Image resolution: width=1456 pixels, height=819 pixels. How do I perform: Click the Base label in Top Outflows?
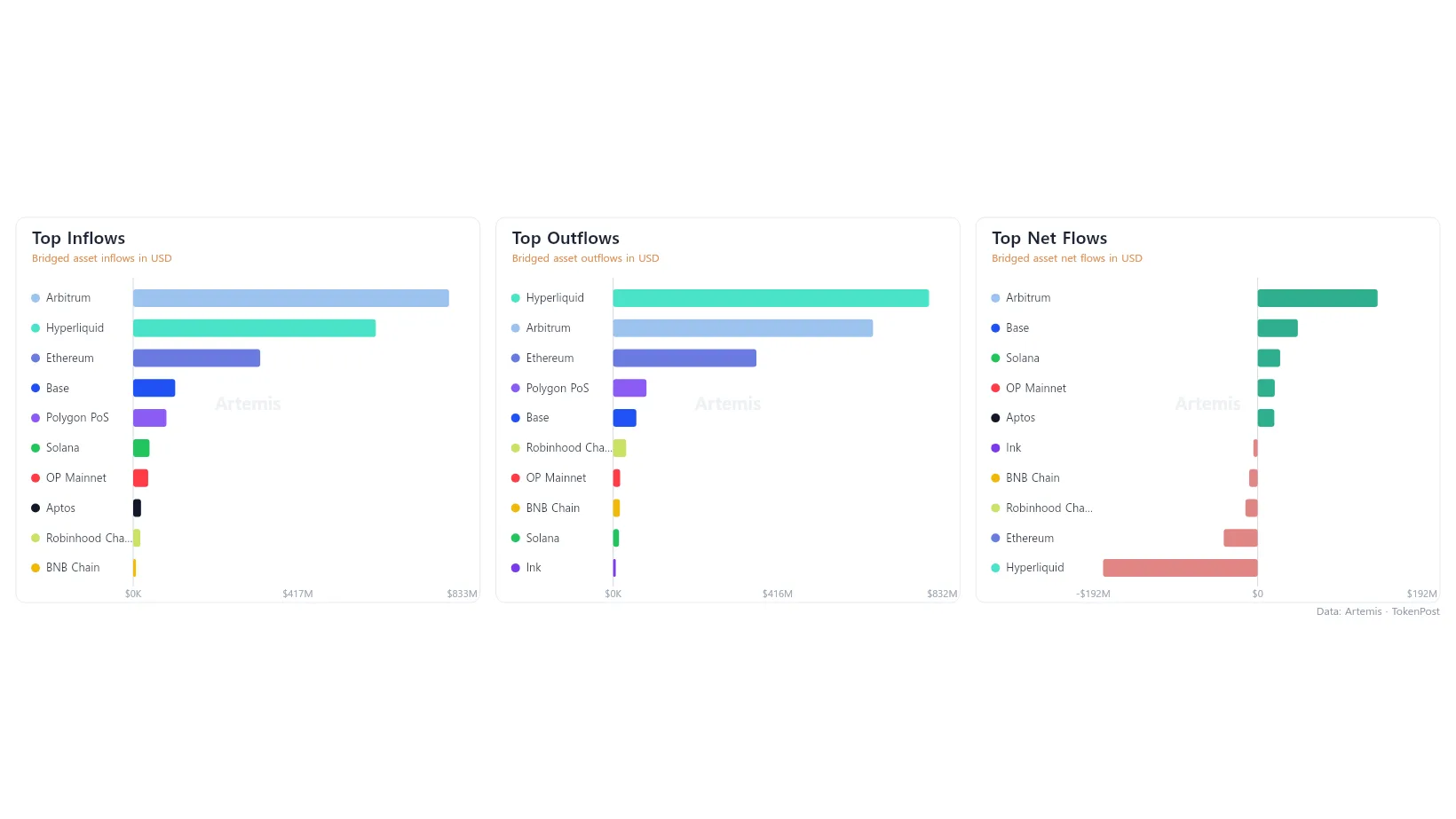click(537, 418)
